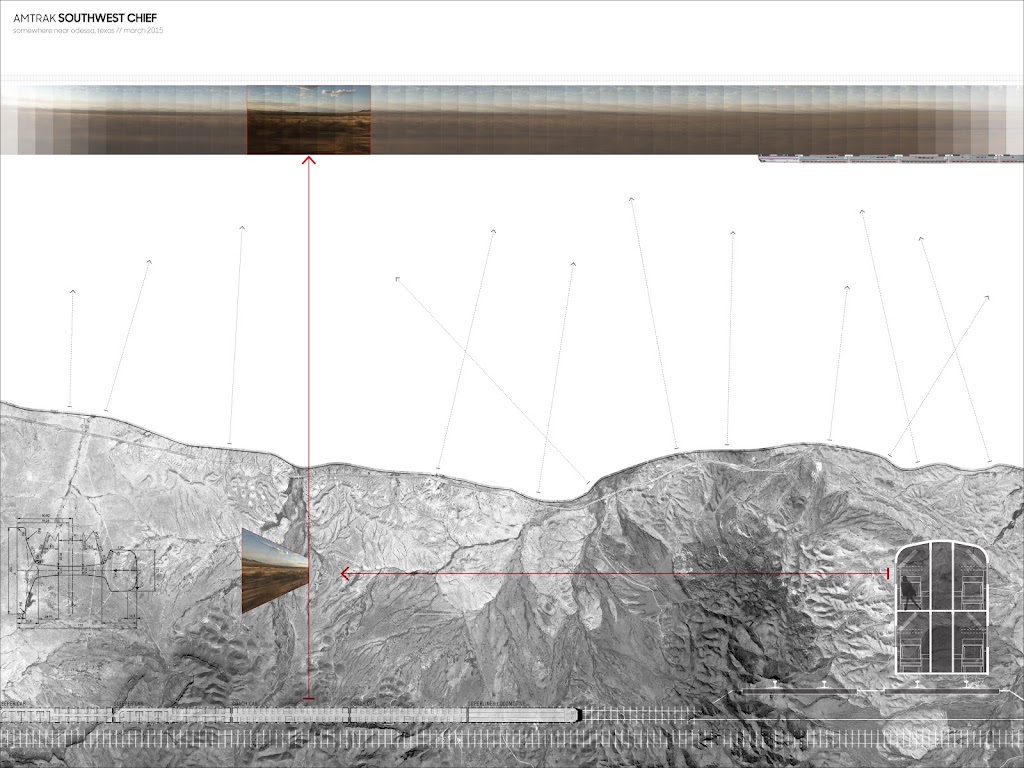Screen dimensions: 1024x768
Task: Click the locomotive front end on the track
Action: [x=575, y=714]
